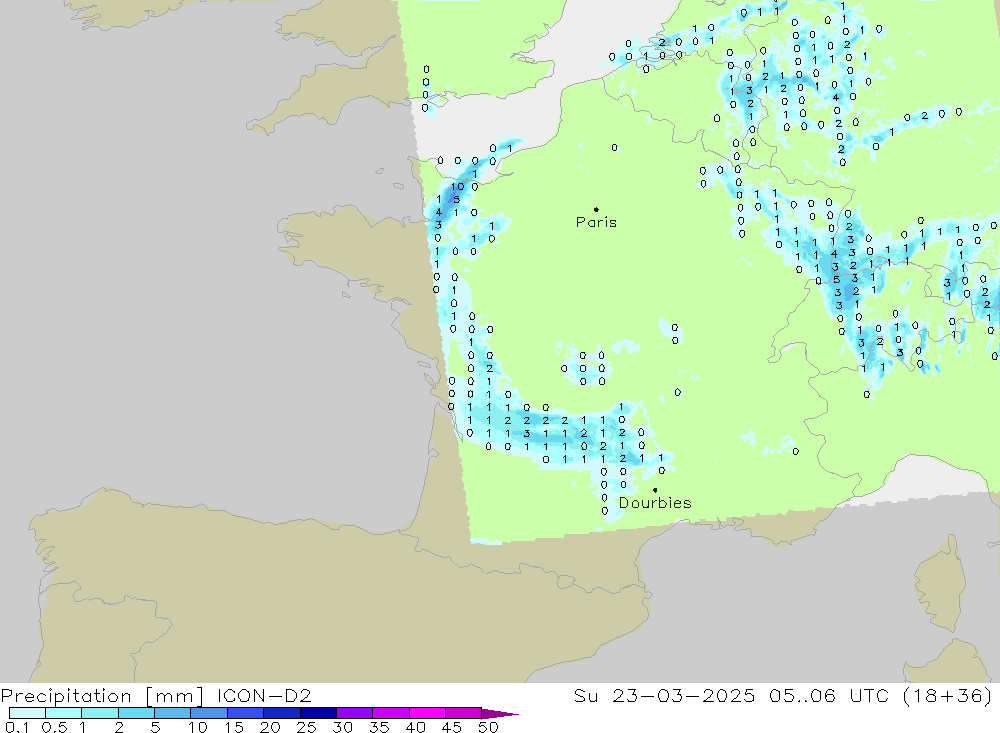This screenshot has width=1000, height=733.
Task: Click the '05..06 UTC' time text
Action: point(828,695)
